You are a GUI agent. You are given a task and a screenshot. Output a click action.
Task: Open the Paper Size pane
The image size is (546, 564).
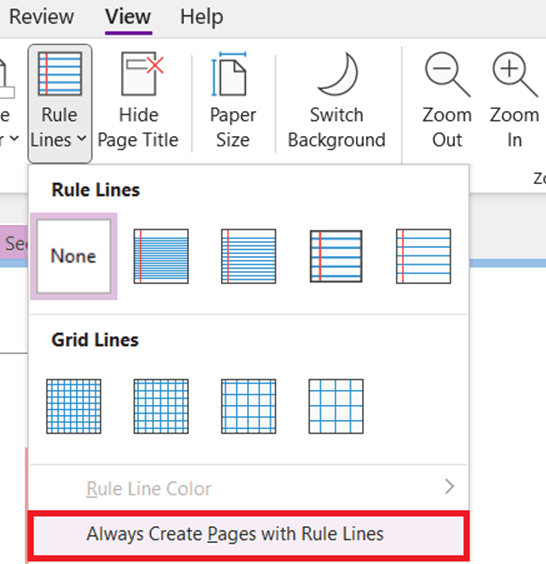point(232,101)
